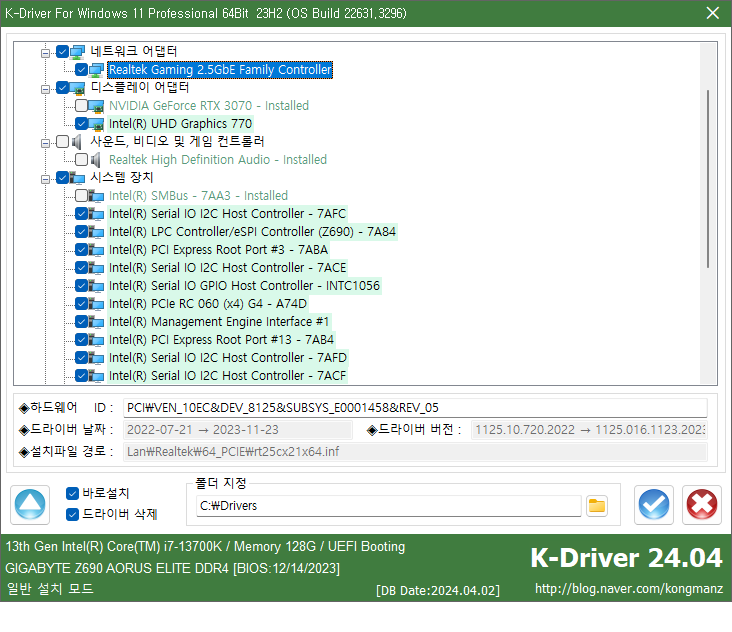
Task: Select Realtek High Definition Audio - Installed row
Action: pyautogui.click(x=218, y=160)
